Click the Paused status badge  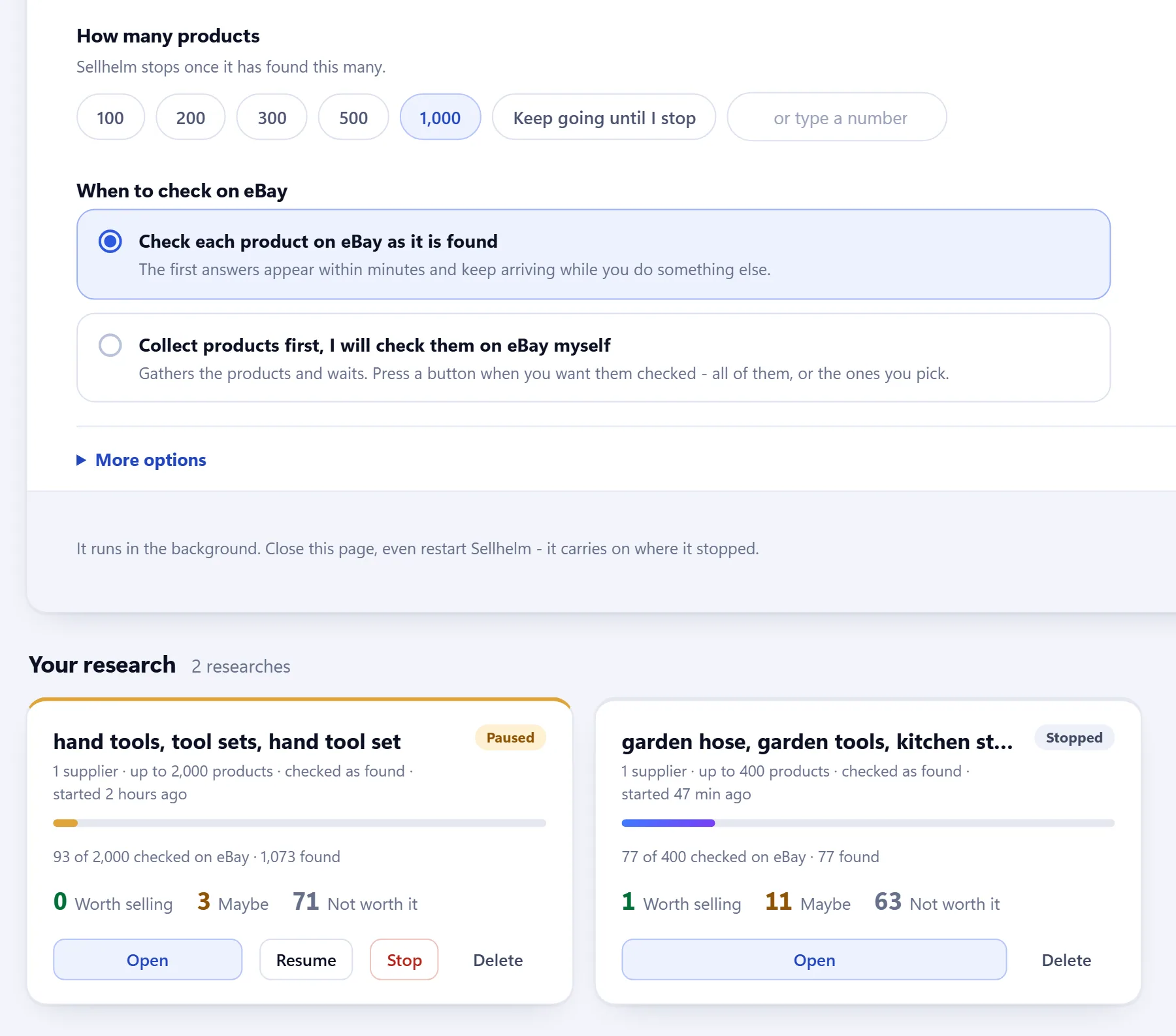coord(510,738)
